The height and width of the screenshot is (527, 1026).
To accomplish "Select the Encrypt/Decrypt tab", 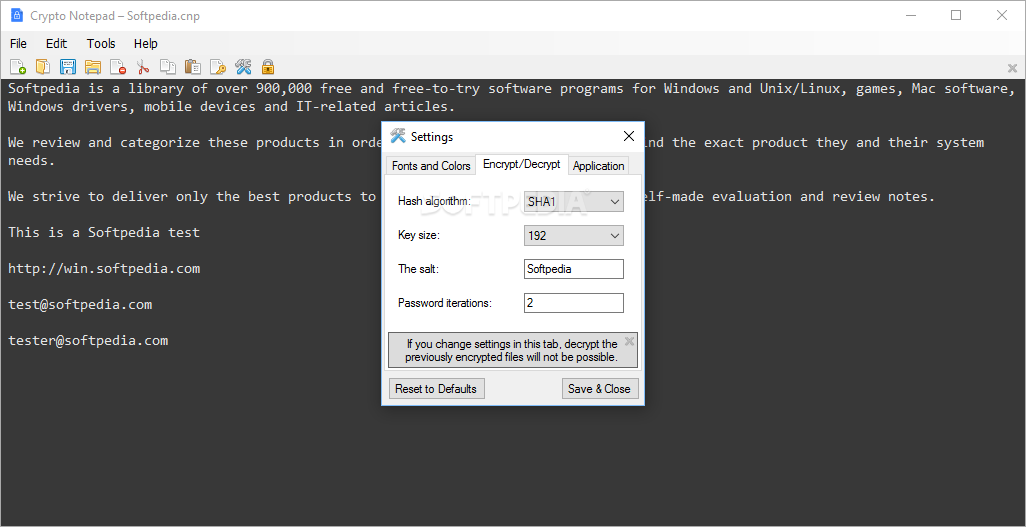I will click(x=522, y=164).
